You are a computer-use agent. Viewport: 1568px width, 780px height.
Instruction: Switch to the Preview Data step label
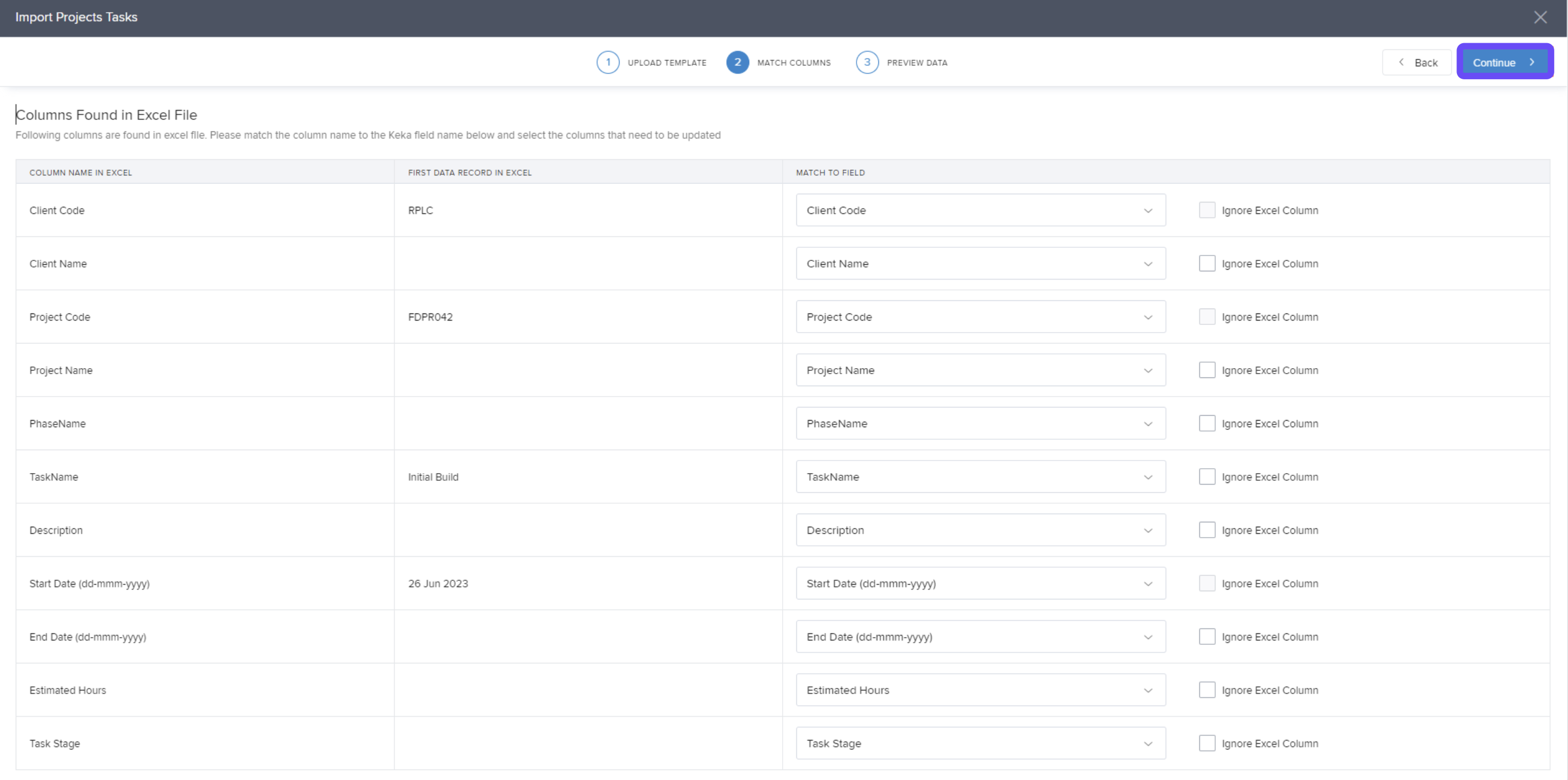tap(917, 63)
